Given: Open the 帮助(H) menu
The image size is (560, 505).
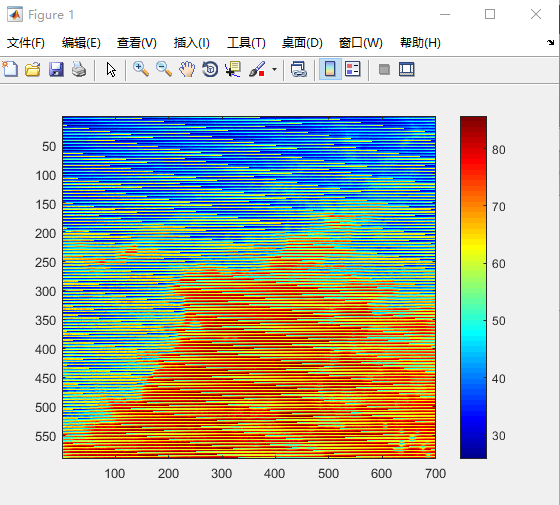Looking at the screenshot, I should click(420, 43).
